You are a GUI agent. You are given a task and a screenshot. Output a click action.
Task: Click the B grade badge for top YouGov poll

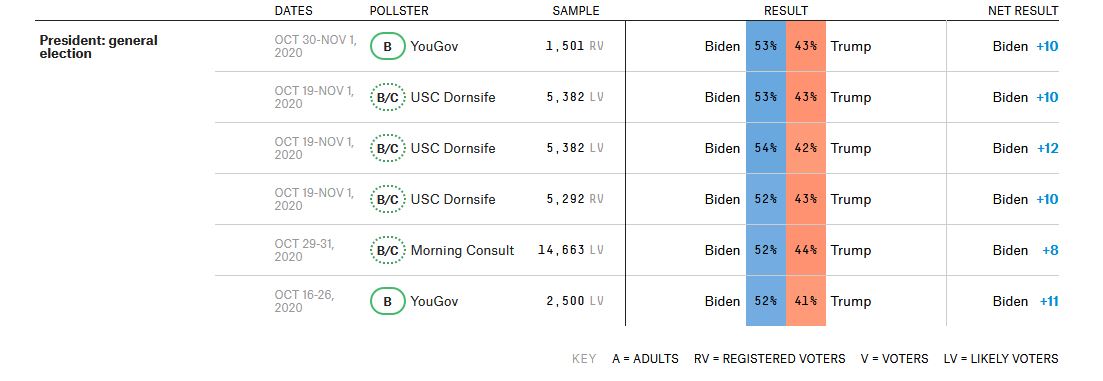pyautogui.click(x=388, y=46)
